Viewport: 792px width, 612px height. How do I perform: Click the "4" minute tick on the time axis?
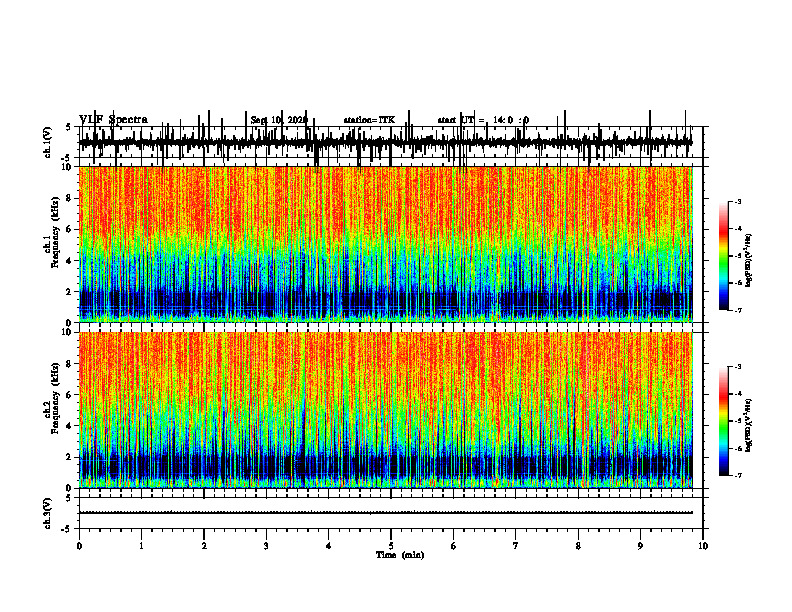[x=329, y=546]
